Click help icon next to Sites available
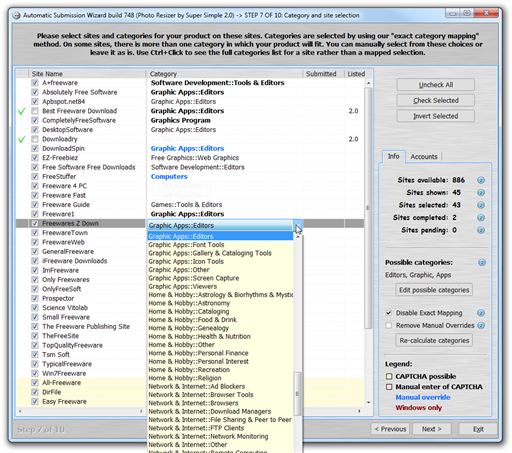Image resolution: width=512 pixels, height=453 pixels. click(x=481, y=180)
